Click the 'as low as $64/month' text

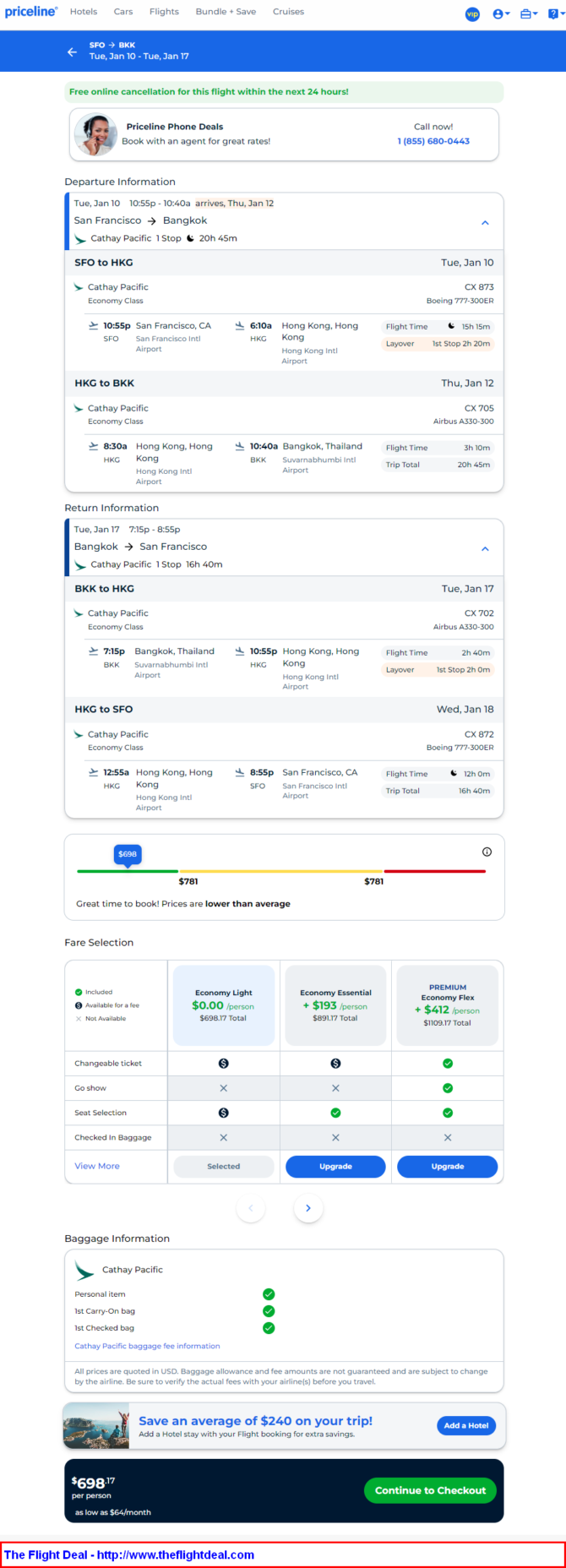pyautogui.click(x=113, y=1512)
